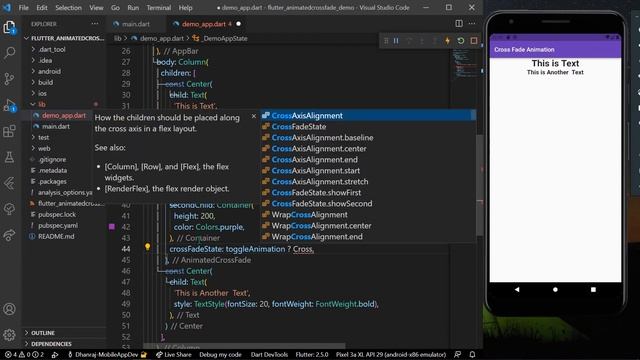640x360 pixels.
Task: Open the Explorer view in activity bar
Action: click(x=9, y=27)
